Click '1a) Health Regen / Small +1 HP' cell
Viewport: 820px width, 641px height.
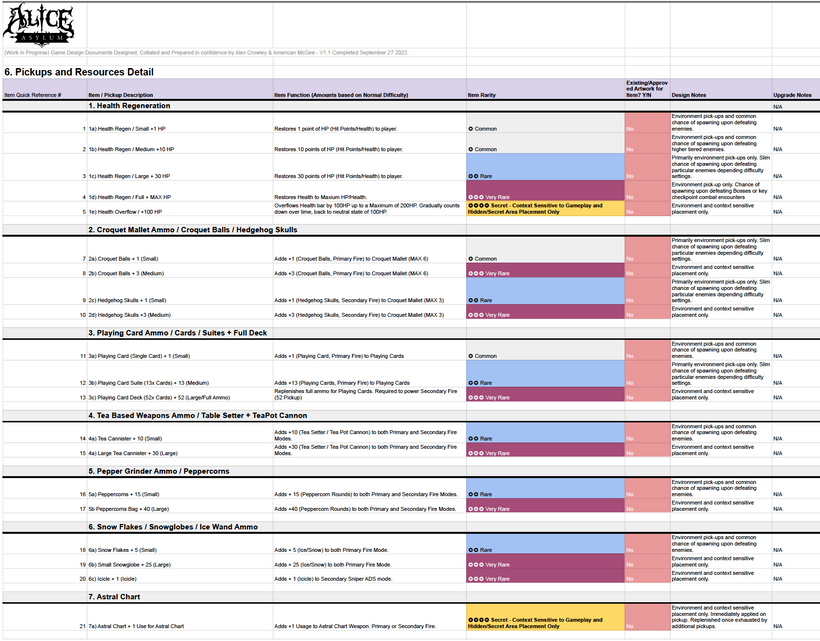pyautogui.click(x=180, y=123)
